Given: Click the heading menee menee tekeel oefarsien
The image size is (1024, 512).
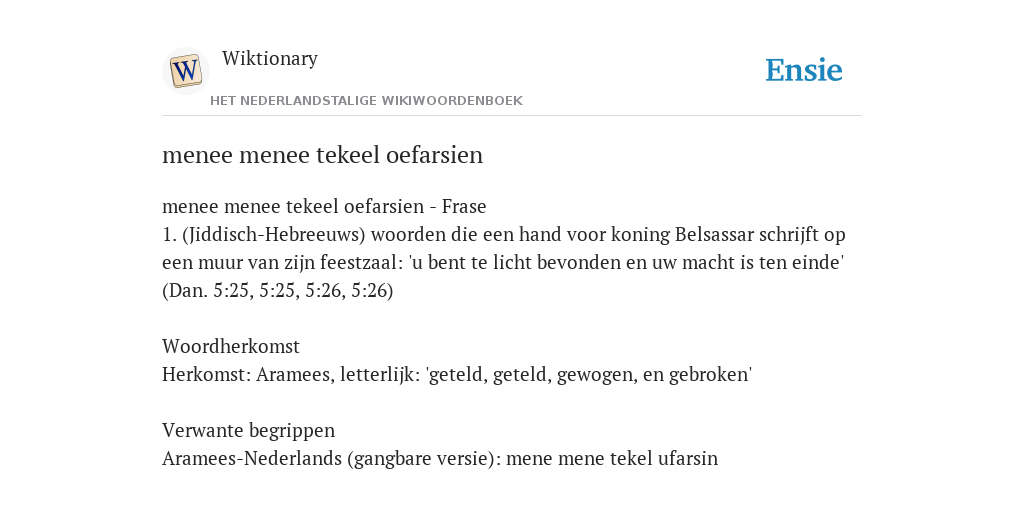Looking at the screenshot, I should 323,155.
